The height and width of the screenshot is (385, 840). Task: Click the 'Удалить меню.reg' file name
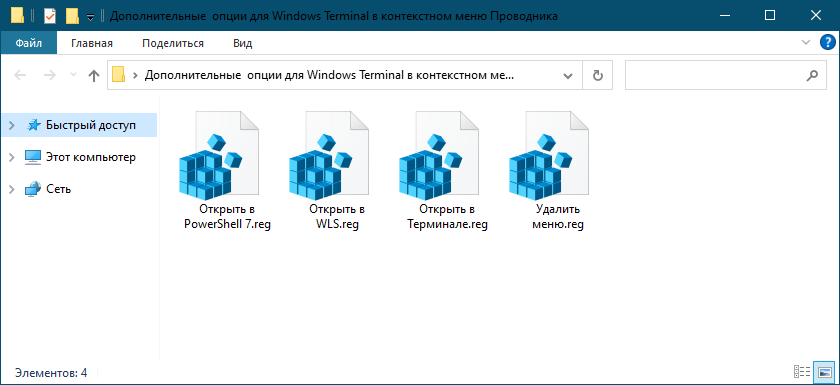point(558,217)
